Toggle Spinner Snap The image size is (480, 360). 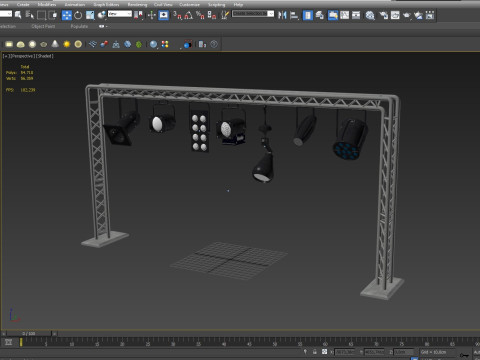tap(212, 15)
